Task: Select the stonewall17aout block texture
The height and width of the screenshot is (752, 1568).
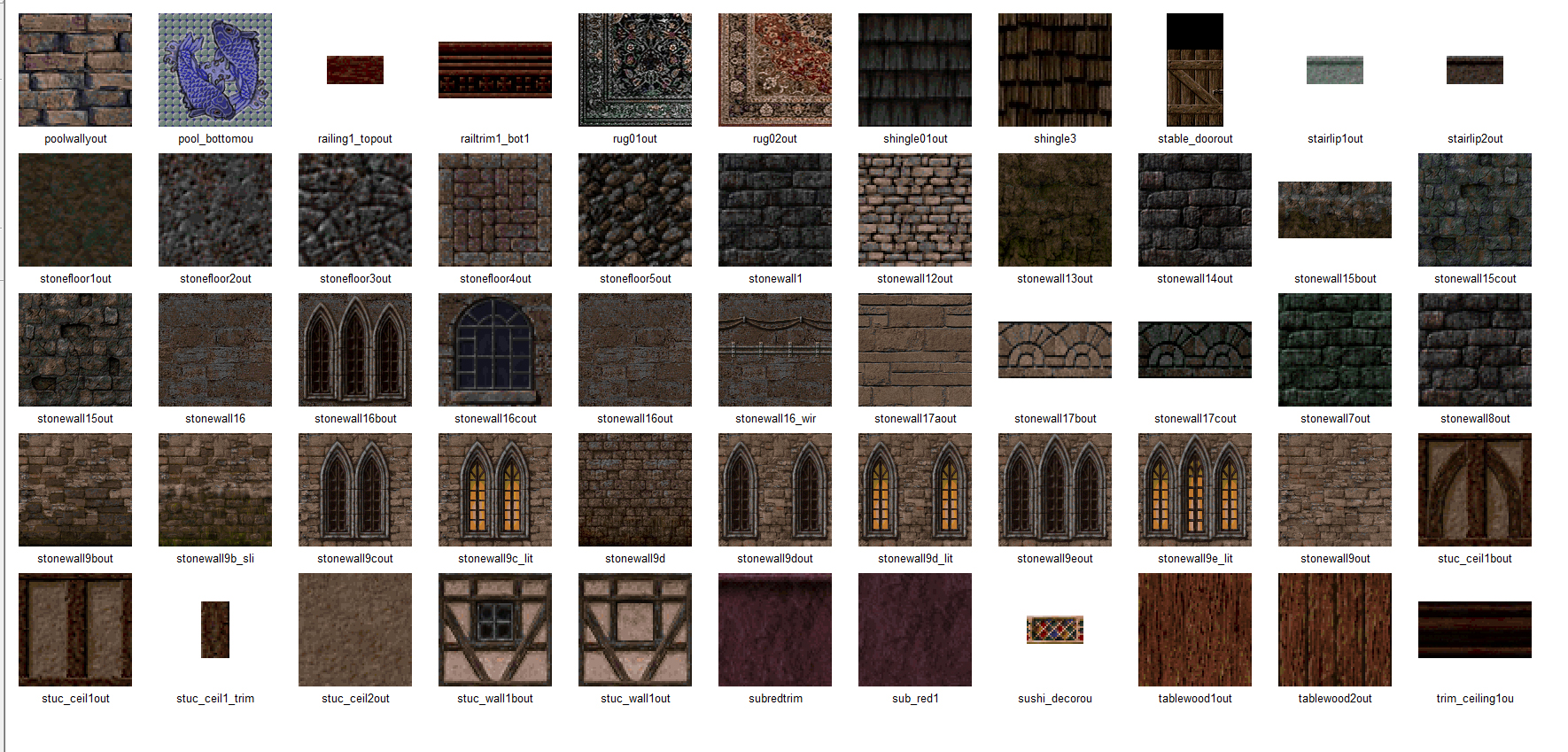Action: pyautogui.click(x=915, y=350)
